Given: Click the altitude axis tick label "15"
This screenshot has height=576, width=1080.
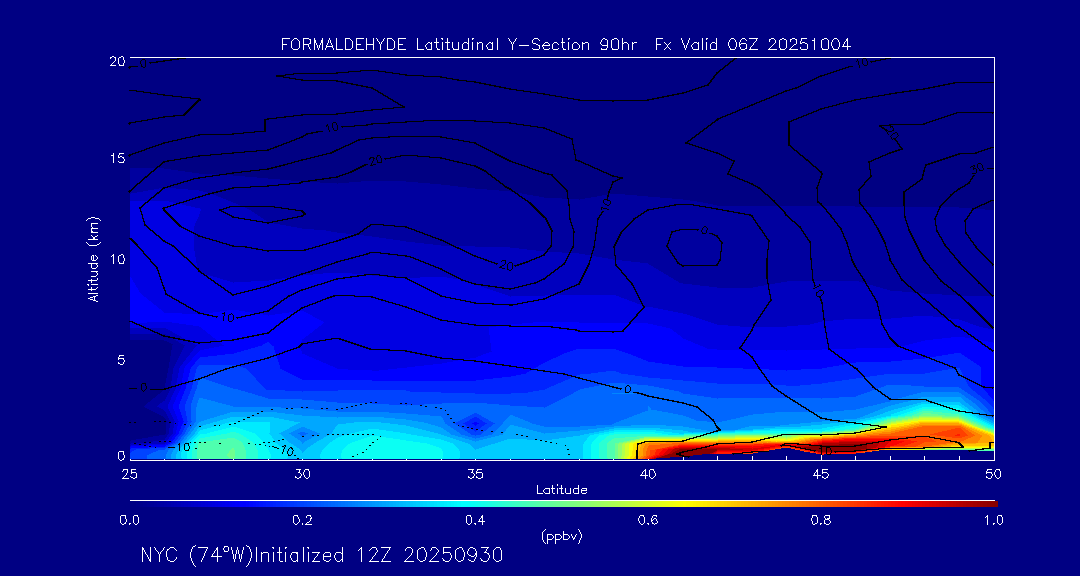Looking at the screenshot, I should (x=117, y=158).
